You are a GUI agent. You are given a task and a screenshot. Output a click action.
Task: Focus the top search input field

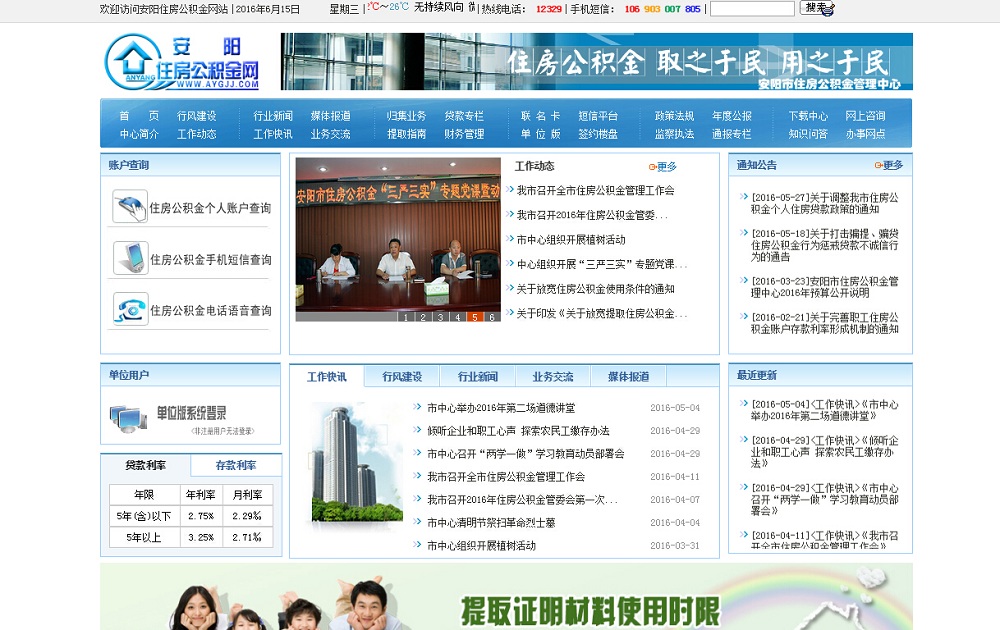pyautogui.click(x=752, y=9)
